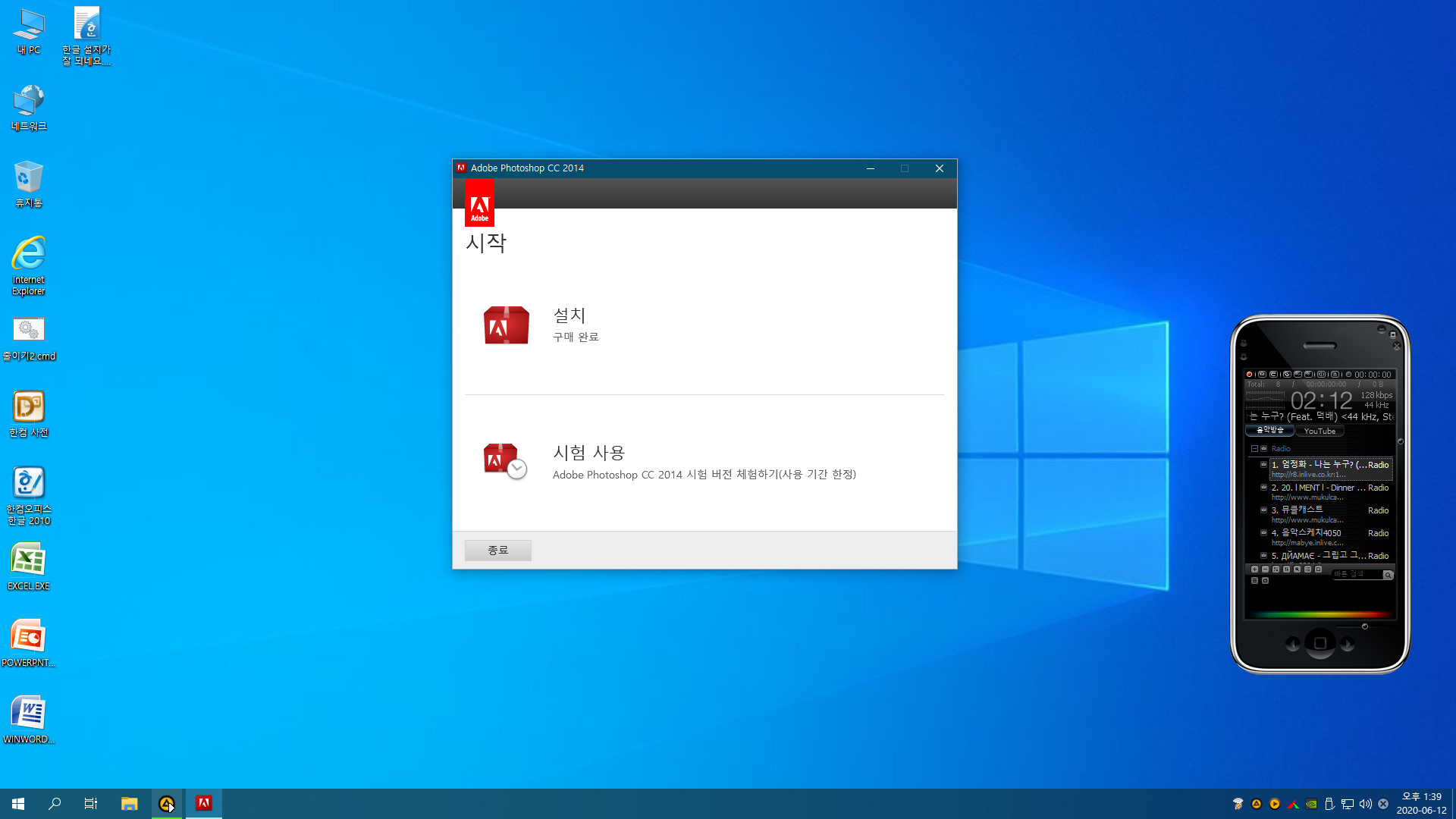Click the speaker icon in player toolbar
1456x819 pixels.
[1321, 375]
